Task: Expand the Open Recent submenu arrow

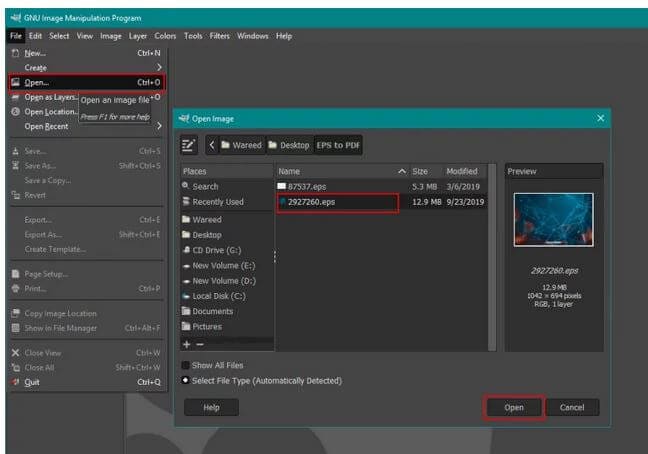Action: click(159, 126)
